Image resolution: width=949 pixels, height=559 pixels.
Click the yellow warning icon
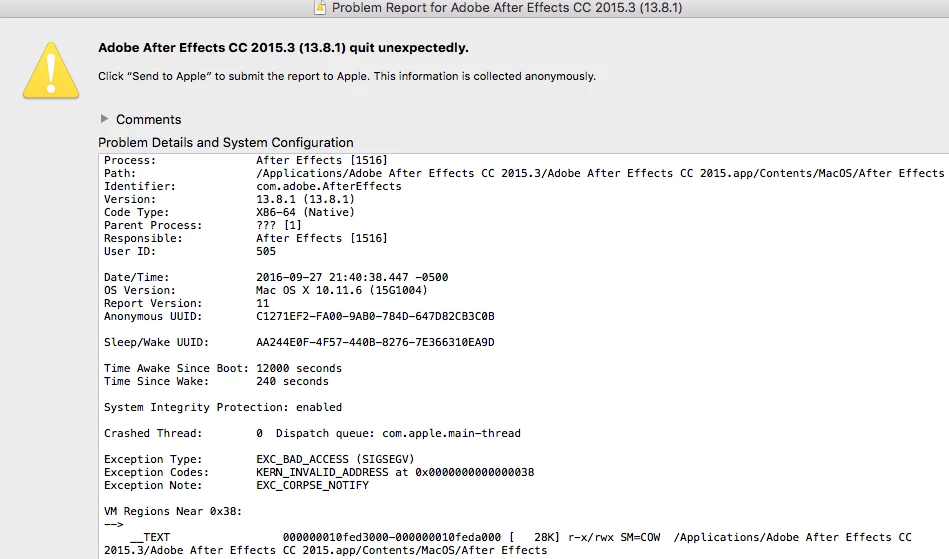tap(51, 70)
